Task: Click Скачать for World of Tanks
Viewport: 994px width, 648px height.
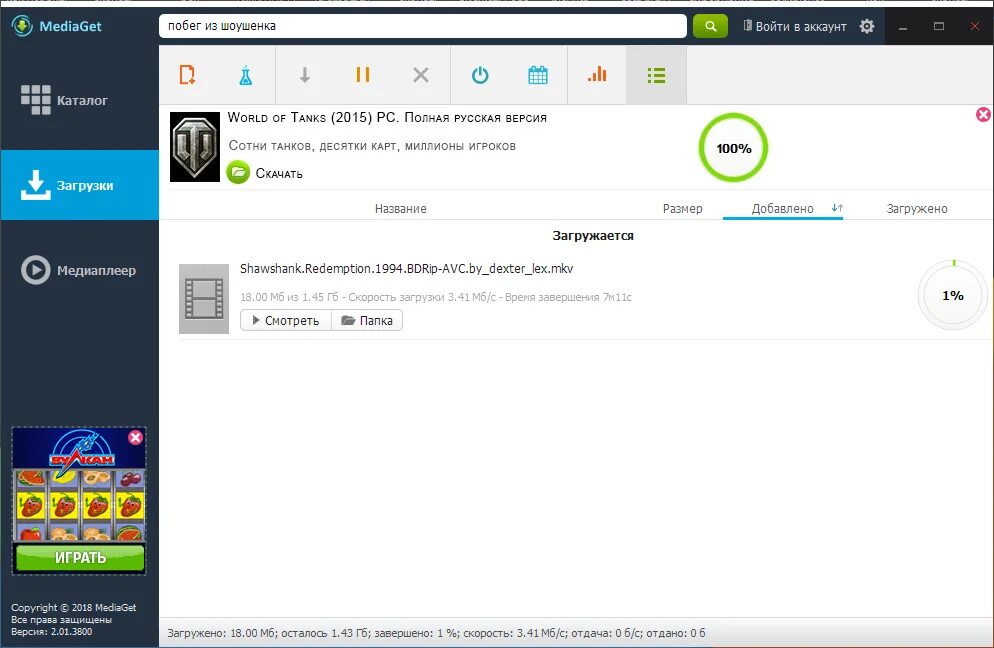Action: 265,172
